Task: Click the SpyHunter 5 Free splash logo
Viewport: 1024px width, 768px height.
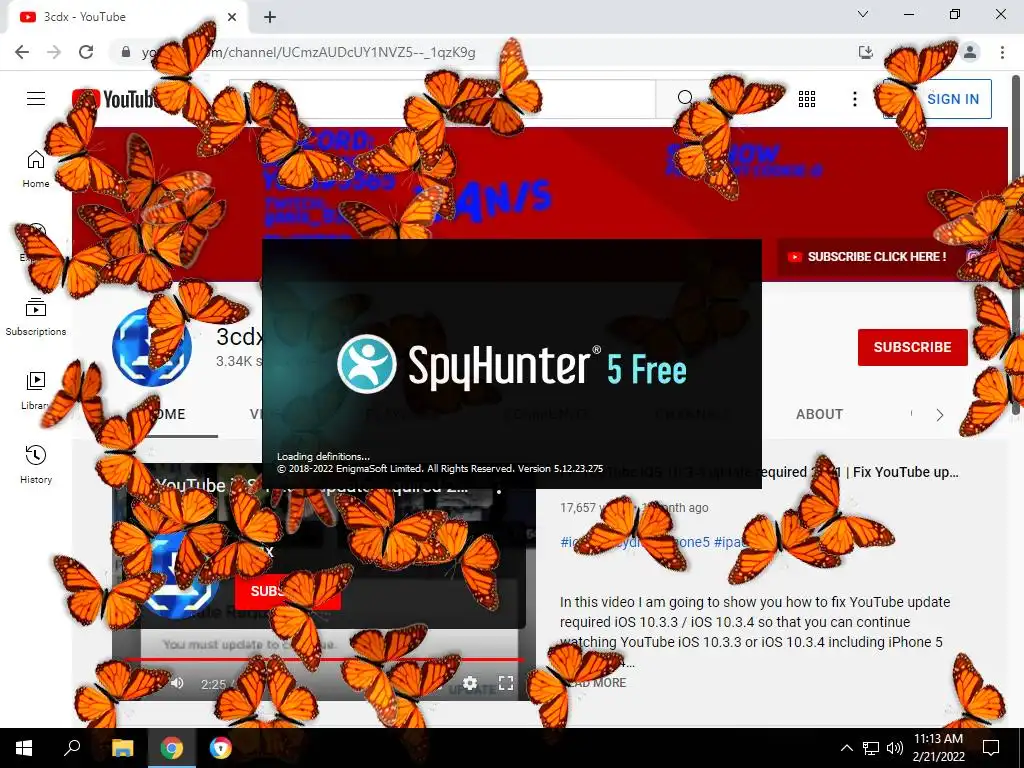Action: (x=511, y=364)
